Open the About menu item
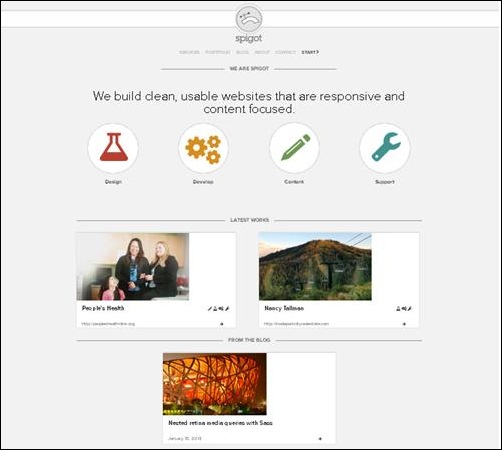Viewport: 502px width, 450px height. (262, 52)
